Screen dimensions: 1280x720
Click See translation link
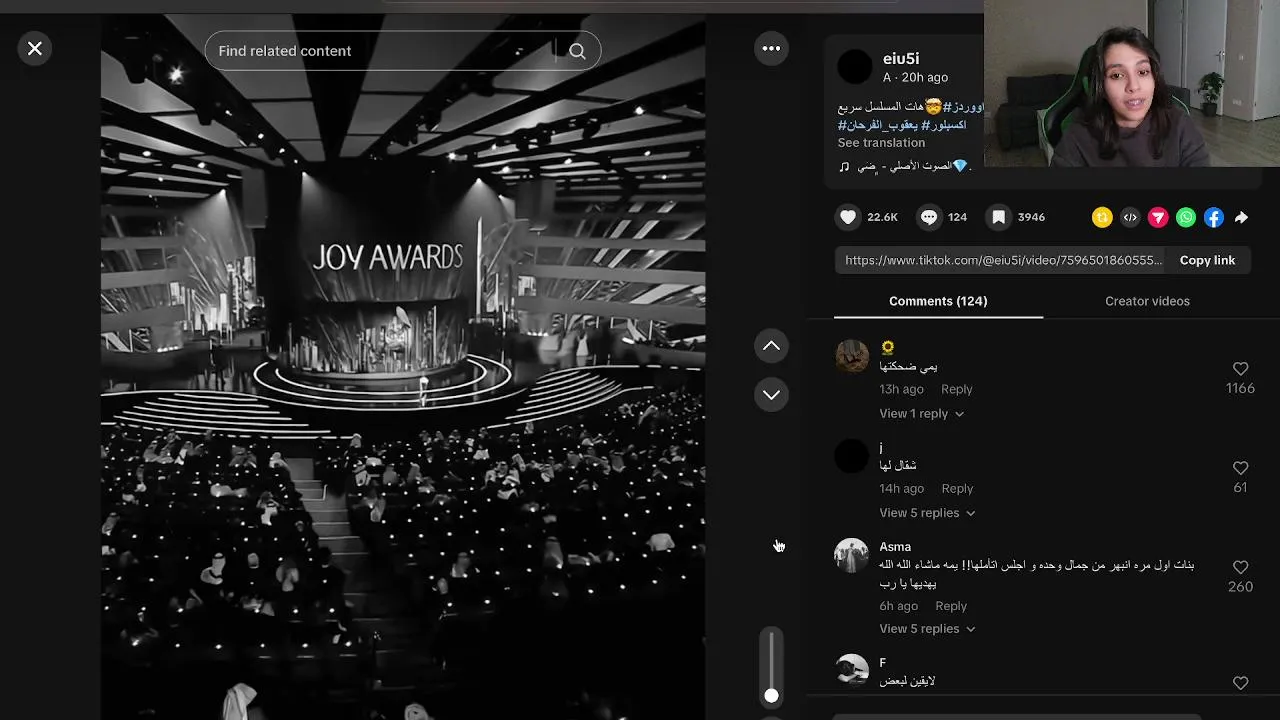coord(881,143)
